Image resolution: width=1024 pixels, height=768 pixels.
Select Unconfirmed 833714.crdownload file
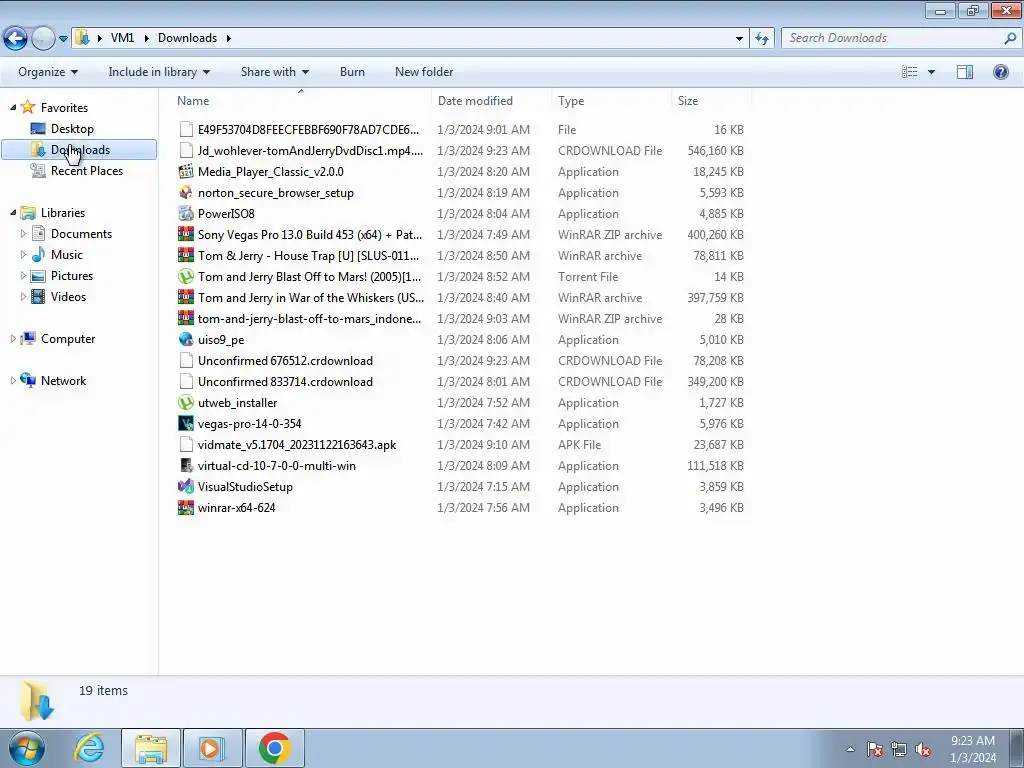coord(460,381)
